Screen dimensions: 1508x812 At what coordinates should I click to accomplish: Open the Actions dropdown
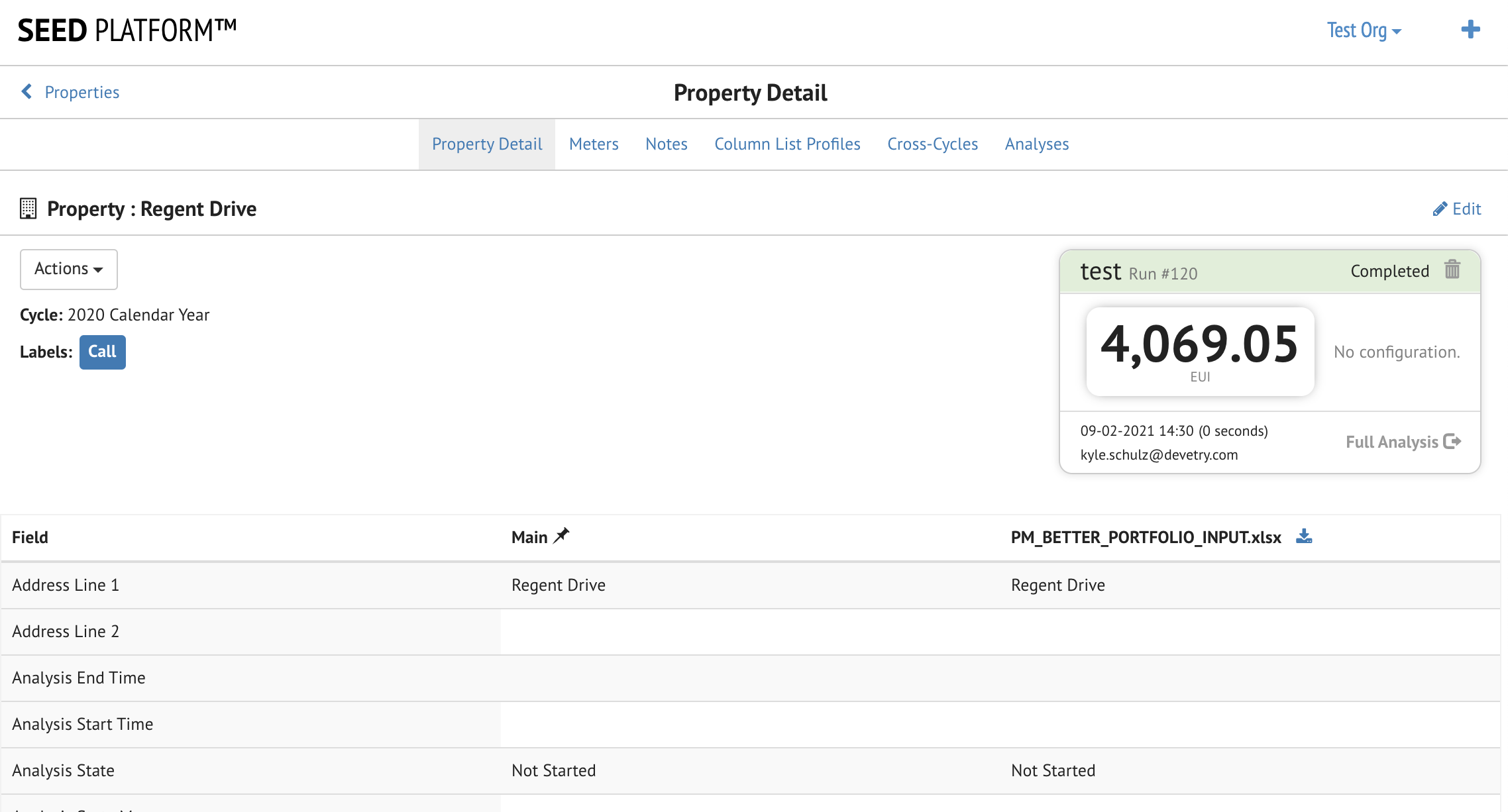tap(68, 269)
